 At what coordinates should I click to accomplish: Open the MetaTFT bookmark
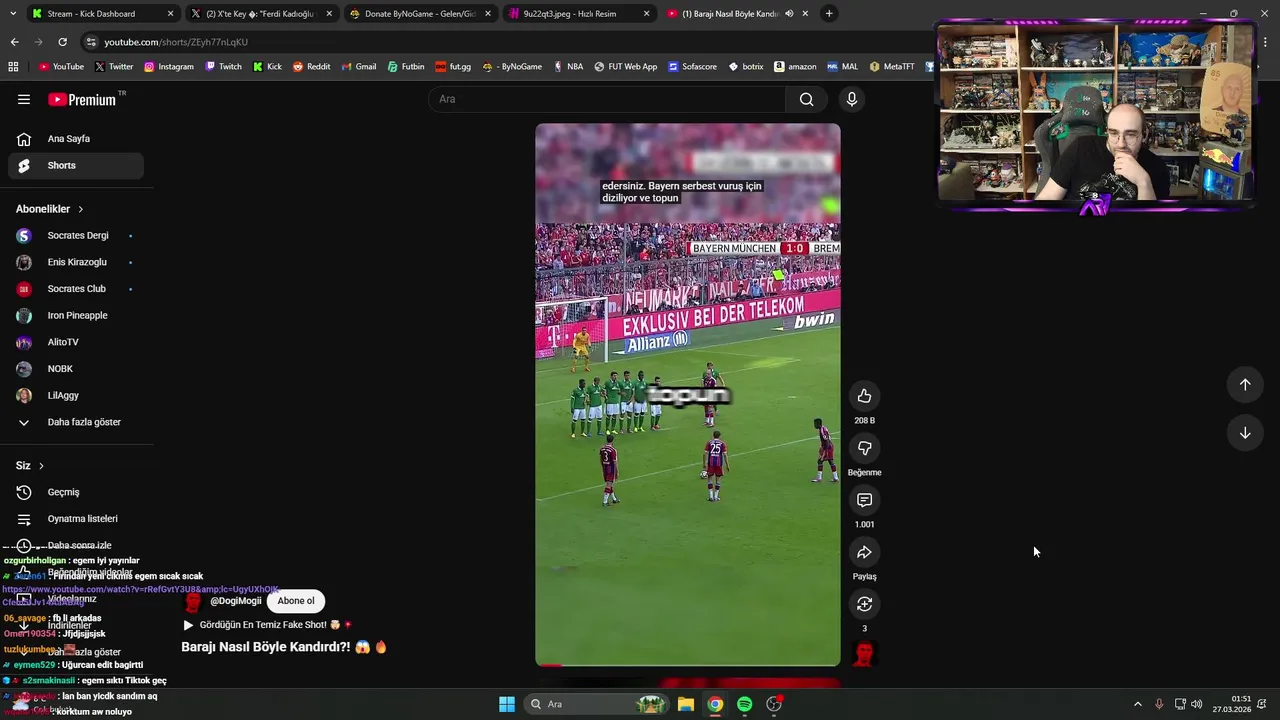point(892,66)
